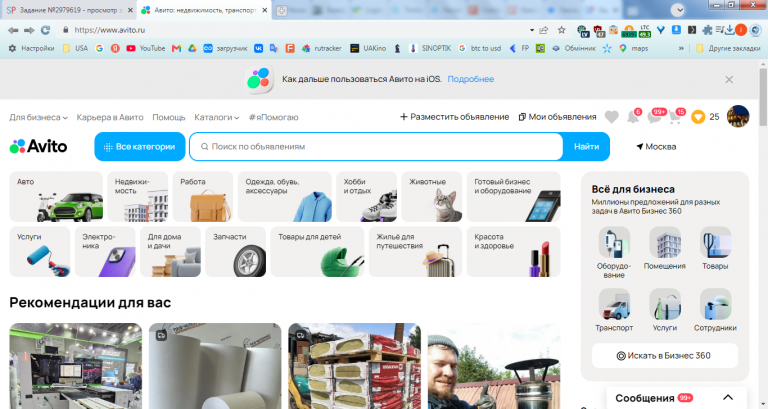The width and height of the screenshot is (768, 409).
Task: Open notifications bell with 6 badge
Action: tap(633, 117)
